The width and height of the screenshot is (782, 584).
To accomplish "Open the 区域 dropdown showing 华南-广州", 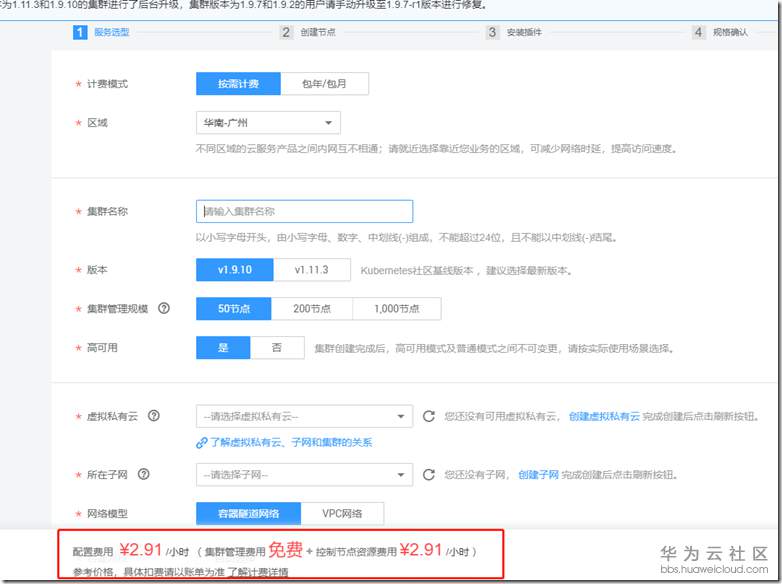I will tap(268, 123).
